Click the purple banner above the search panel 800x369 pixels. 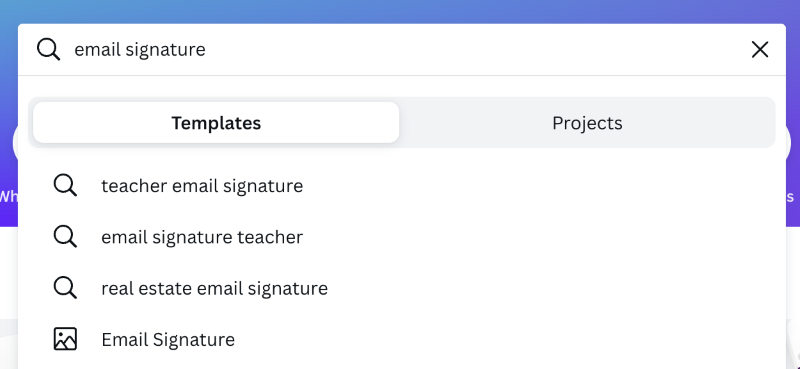[400, 11]
